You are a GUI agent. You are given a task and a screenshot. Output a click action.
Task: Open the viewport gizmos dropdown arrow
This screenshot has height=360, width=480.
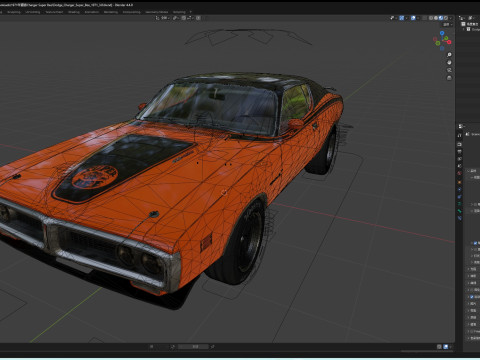point(406,18)
